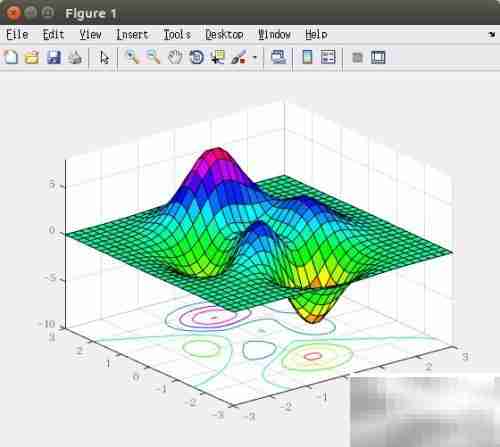
Task: Click the Show Plot Tools and Dock icon
Action: pos(378,57)
